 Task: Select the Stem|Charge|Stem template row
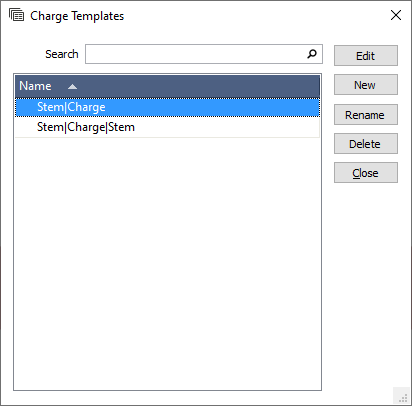pos(167,127)
